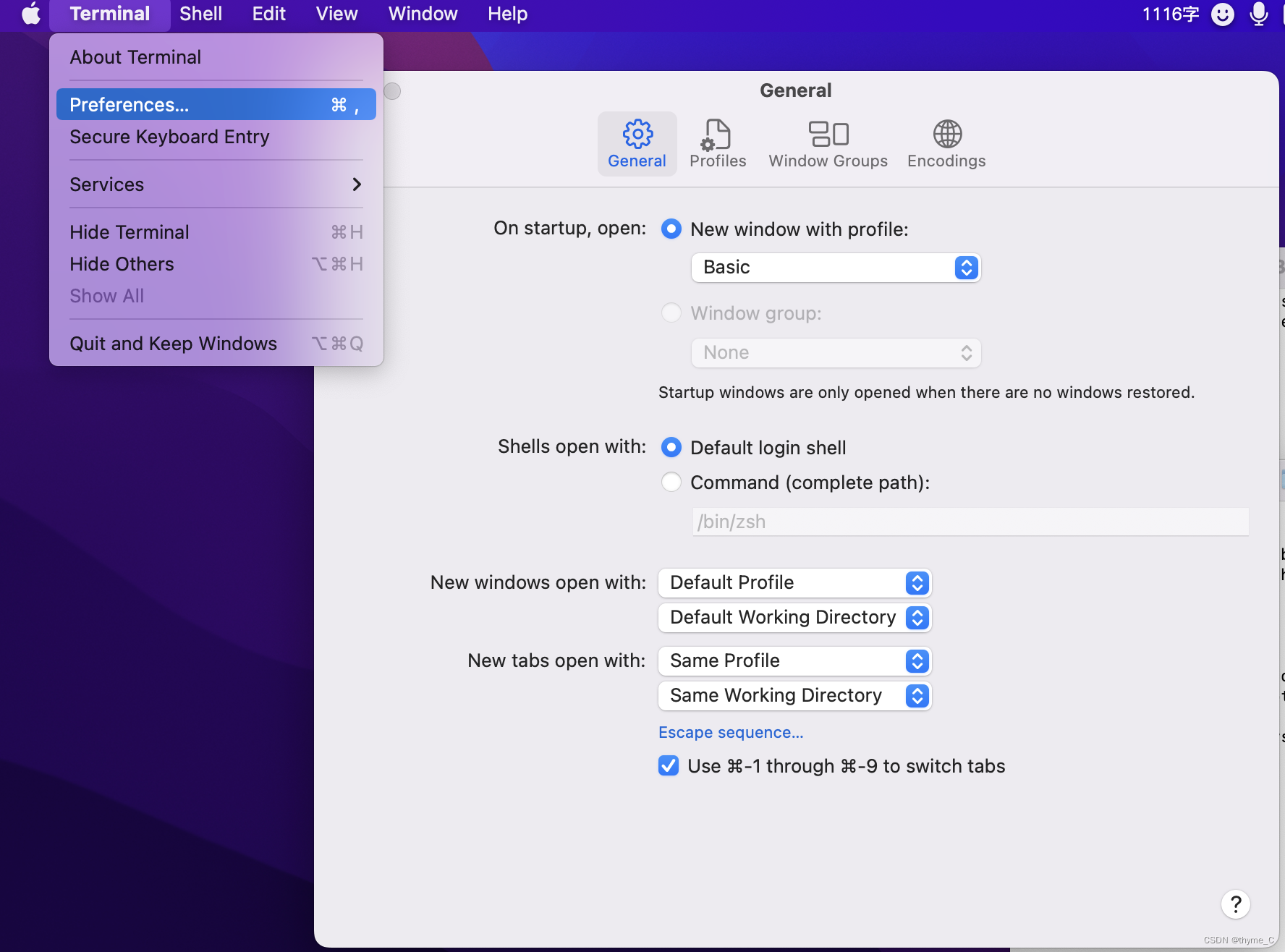The height and width of the screenshot is (952, 1285).
Task: Choose About Terminal menu item
Action: point(216,57)
